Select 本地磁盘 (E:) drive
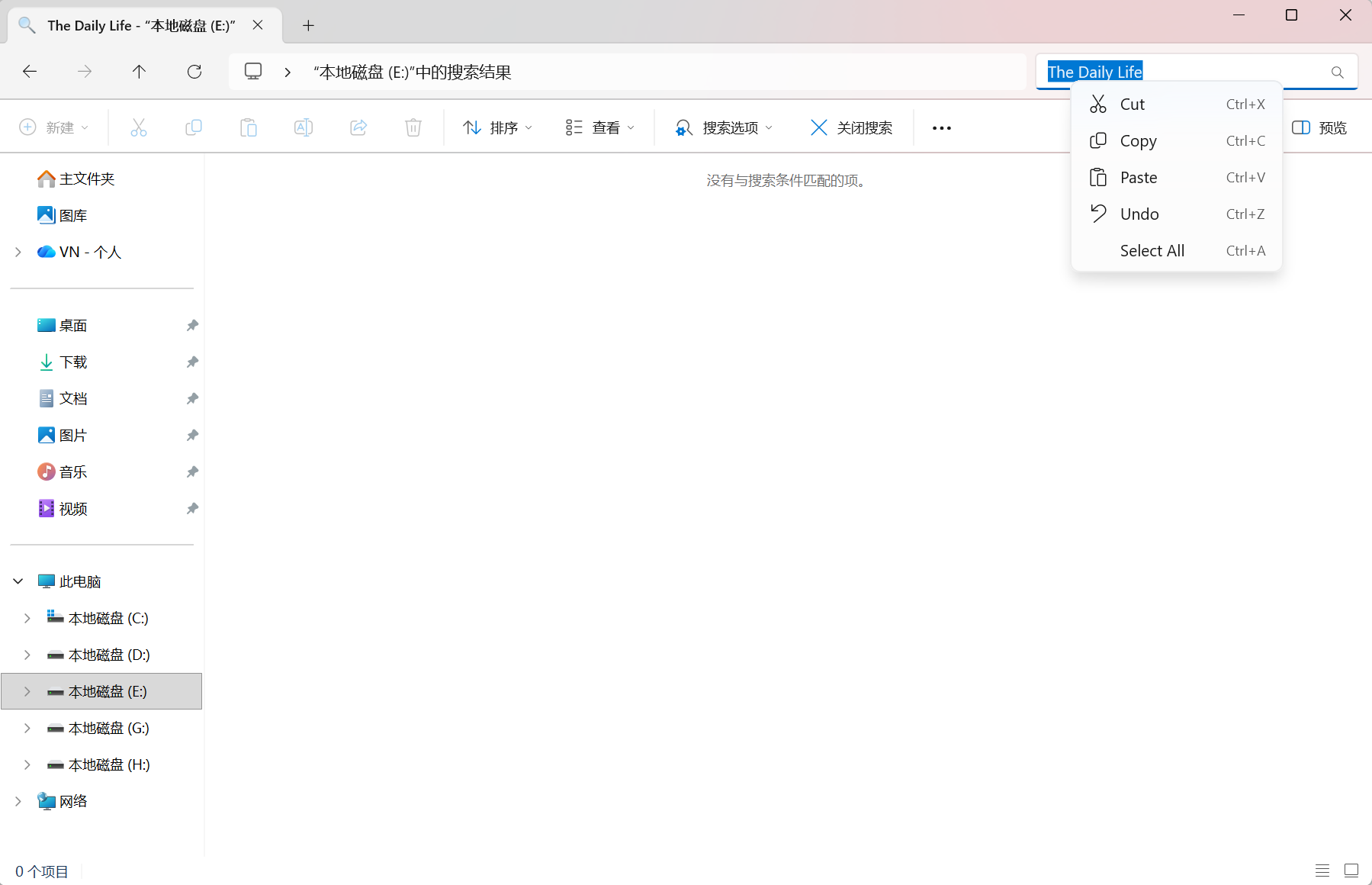Screen dimensions: 1372x885 click(101, 691)
